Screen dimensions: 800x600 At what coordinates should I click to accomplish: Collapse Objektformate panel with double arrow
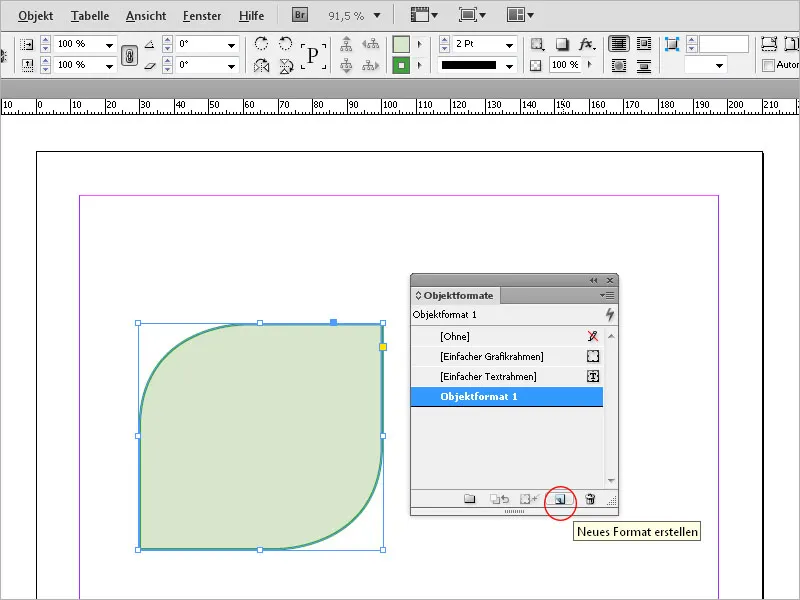click(x=593, y=280)
